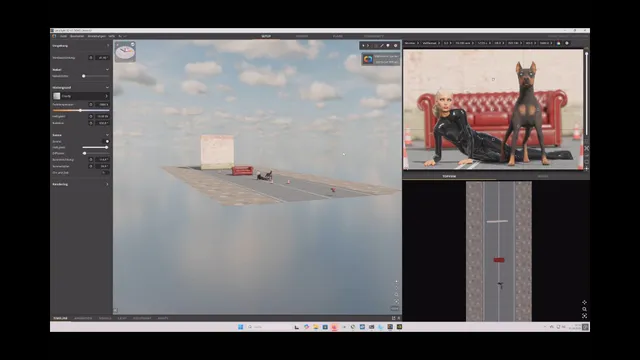The image size is (640, 360).
Task: Adjust the sun Helligkeit slider
Action: click(x=96, y=147)
